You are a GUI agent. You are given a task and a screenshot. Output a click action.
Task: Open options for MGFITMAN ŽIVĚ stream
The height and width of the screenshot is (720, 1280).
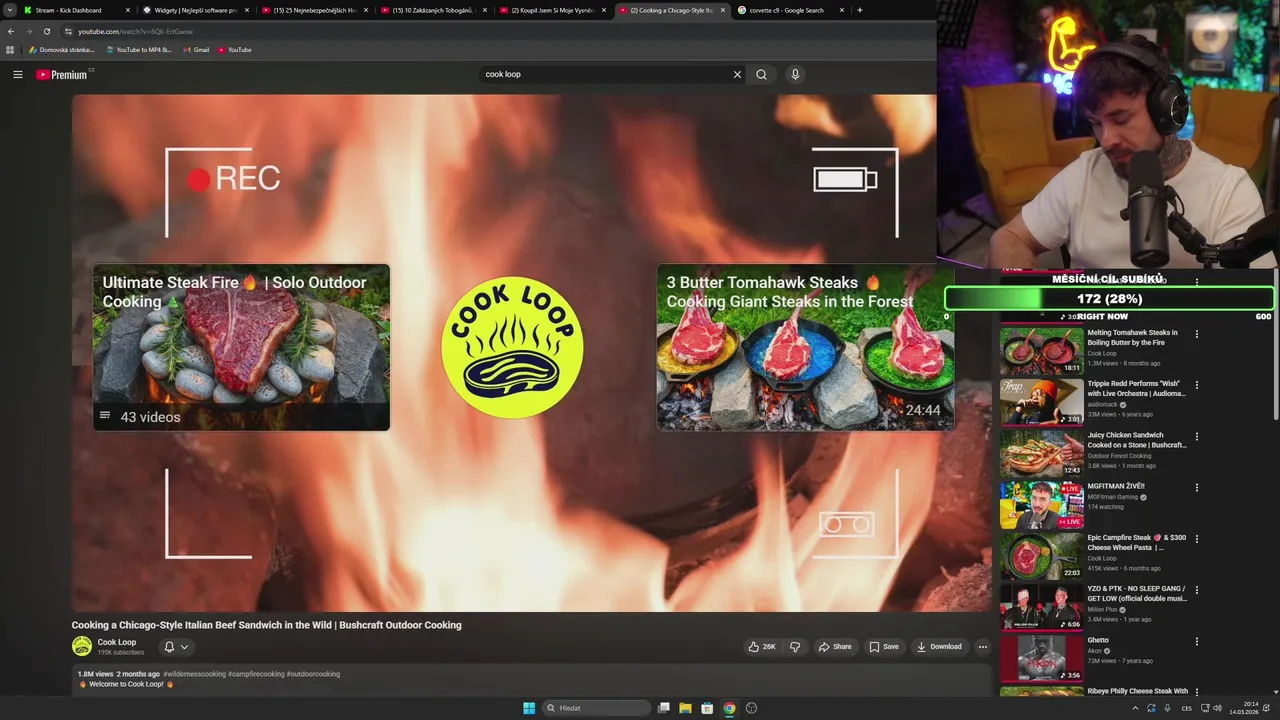[x=1196, y=488]
